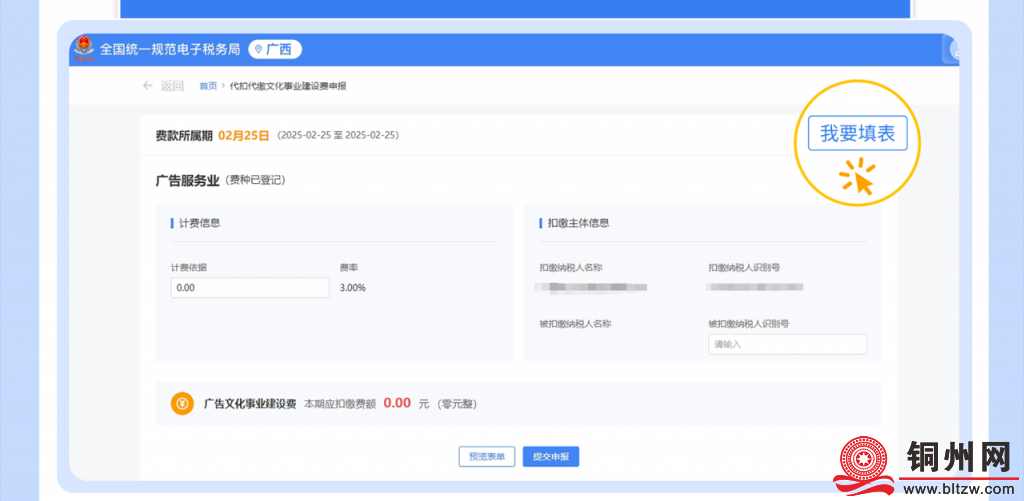Click the location pin icon beside 广西
This screenshot has width=1024, height=501.
pyautogui.click(x=258, y=50)
